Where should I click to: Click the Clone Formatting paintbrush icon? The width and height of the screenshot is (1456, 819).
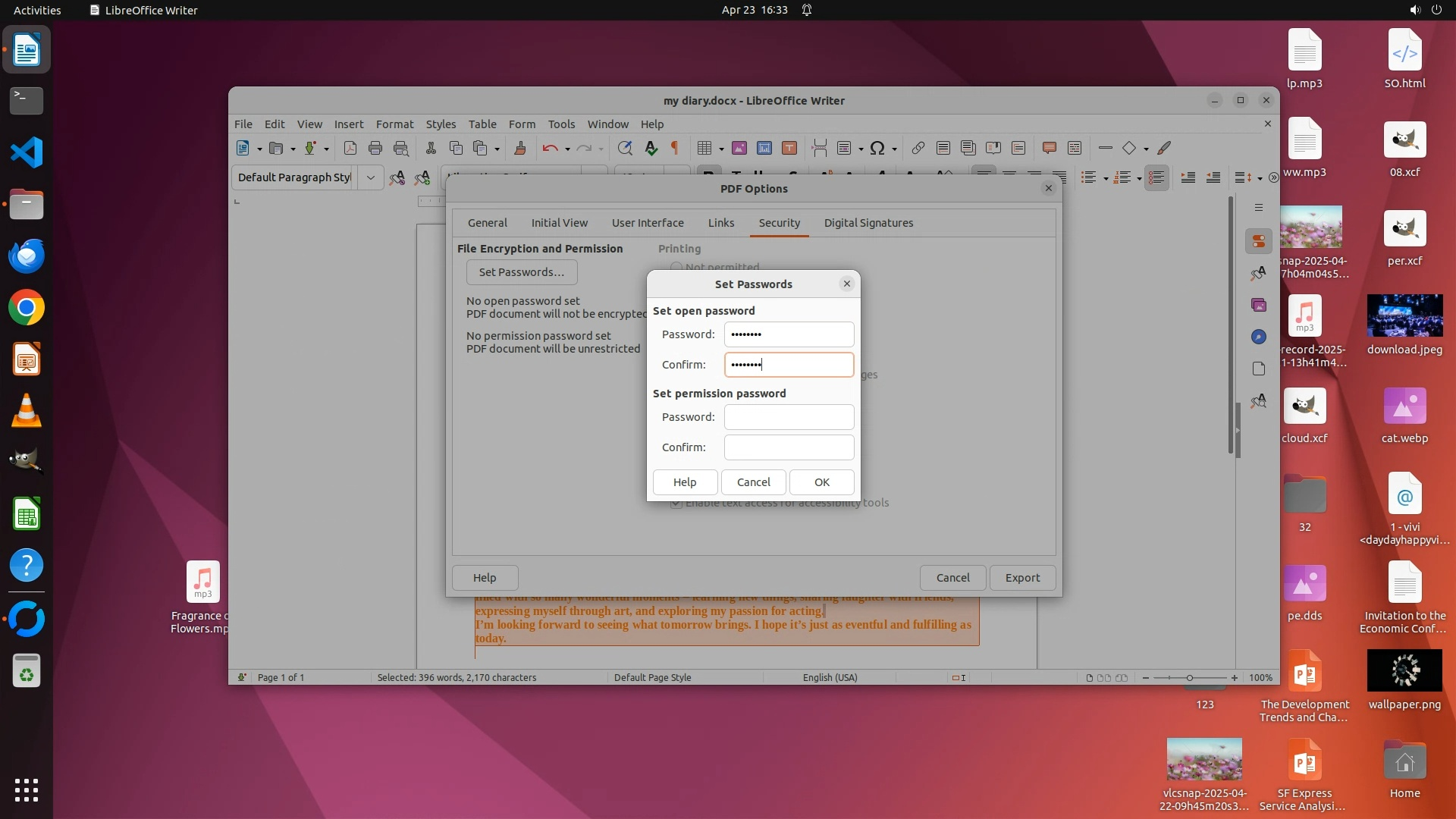pos(520,149)
